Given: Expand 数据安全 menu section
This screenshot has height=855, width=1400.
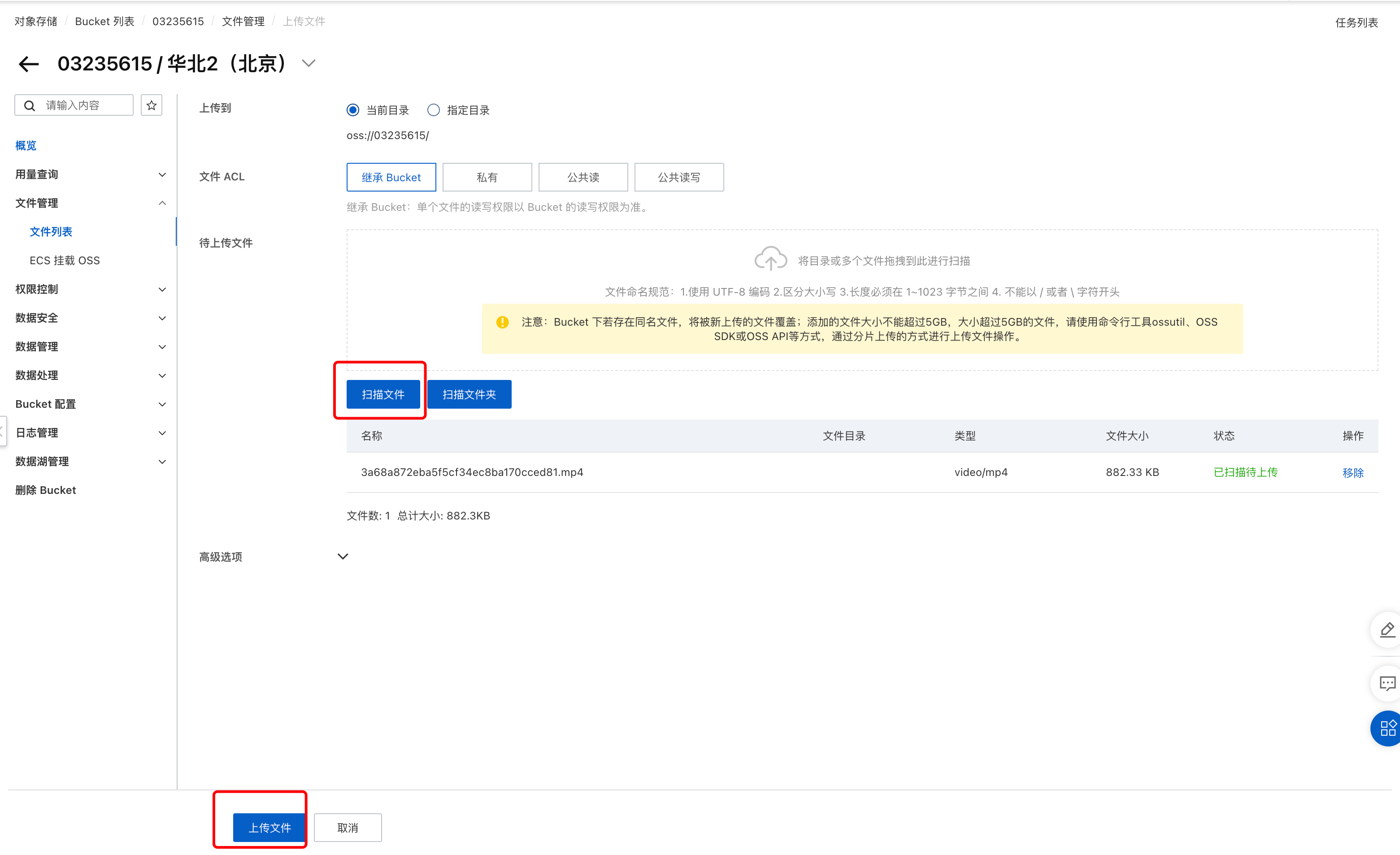Looking at the screenshot, I should coord(162,318).
